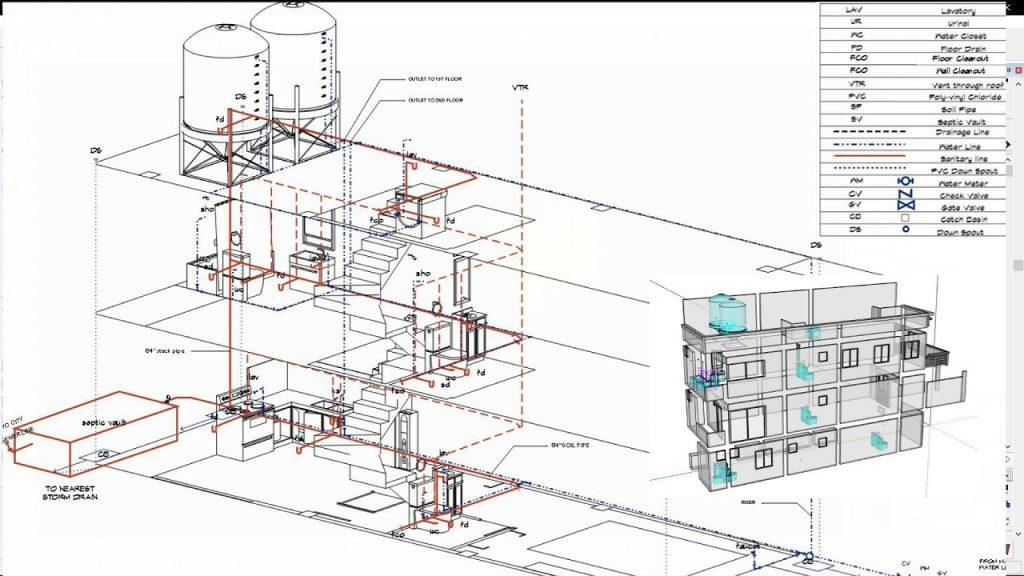Select the Down Spout circle symbol in legend
Screen dimensions: 1024x576
(x=905, y=228)
